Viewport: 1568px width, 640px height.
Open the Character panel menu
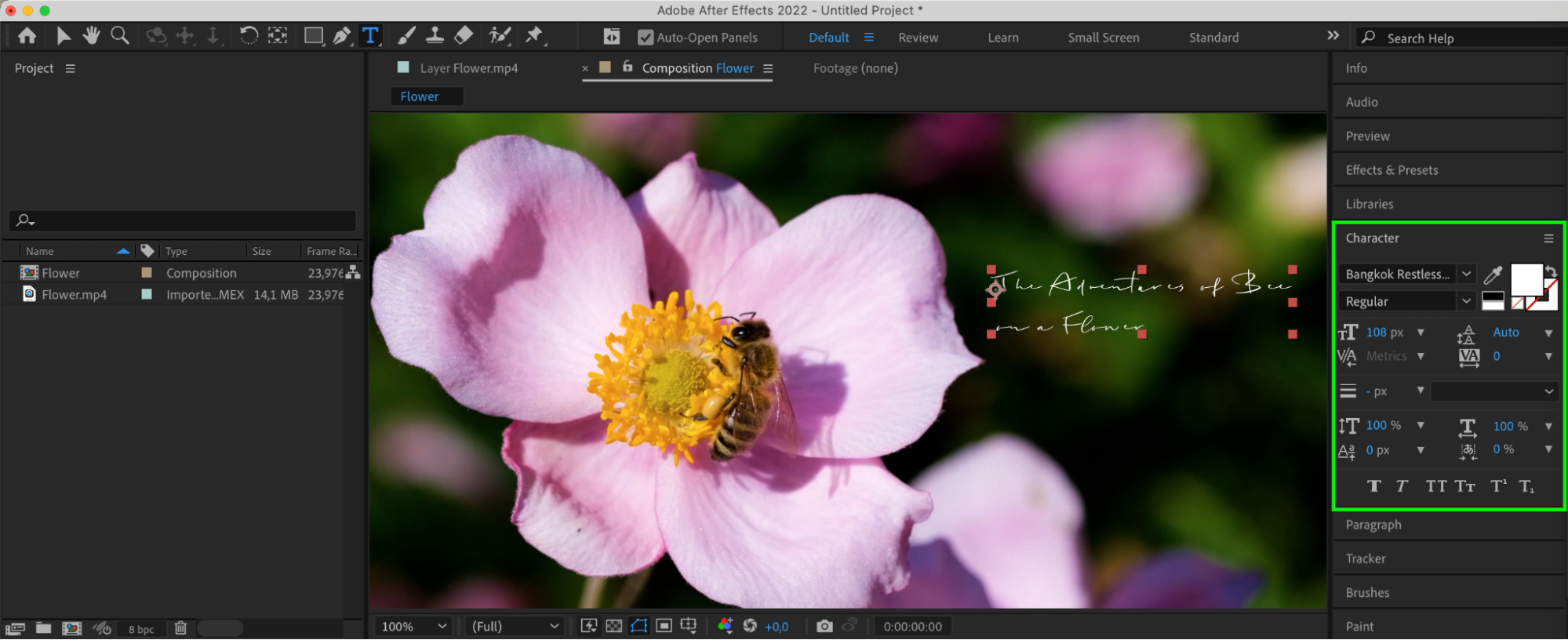click(x=1548, y=238)
